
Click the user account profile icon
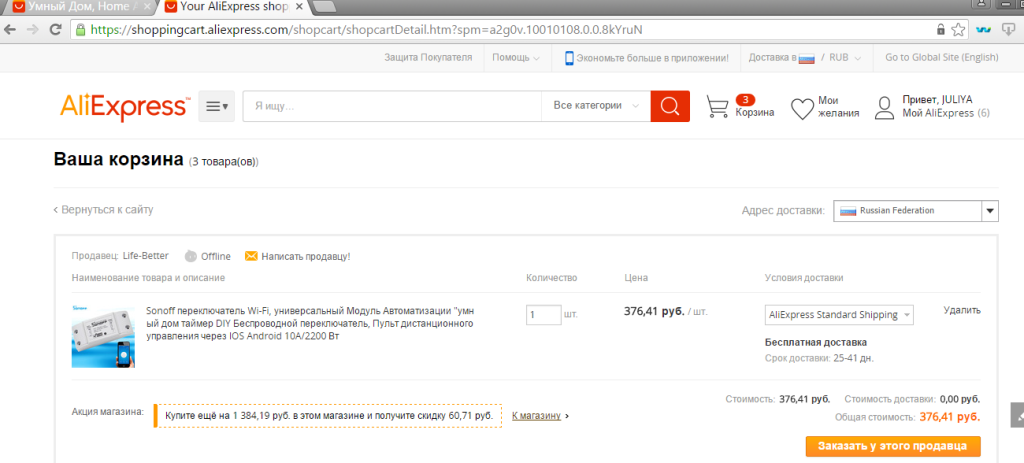[x=884, y=108]
